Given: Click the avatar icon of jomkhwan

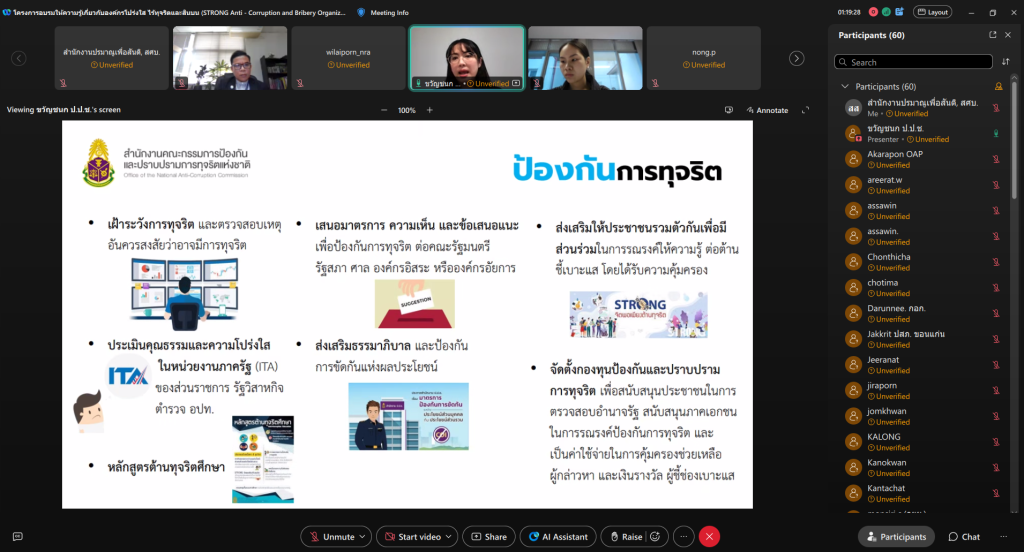Looking at the screenshot, I should click(853, 416).
